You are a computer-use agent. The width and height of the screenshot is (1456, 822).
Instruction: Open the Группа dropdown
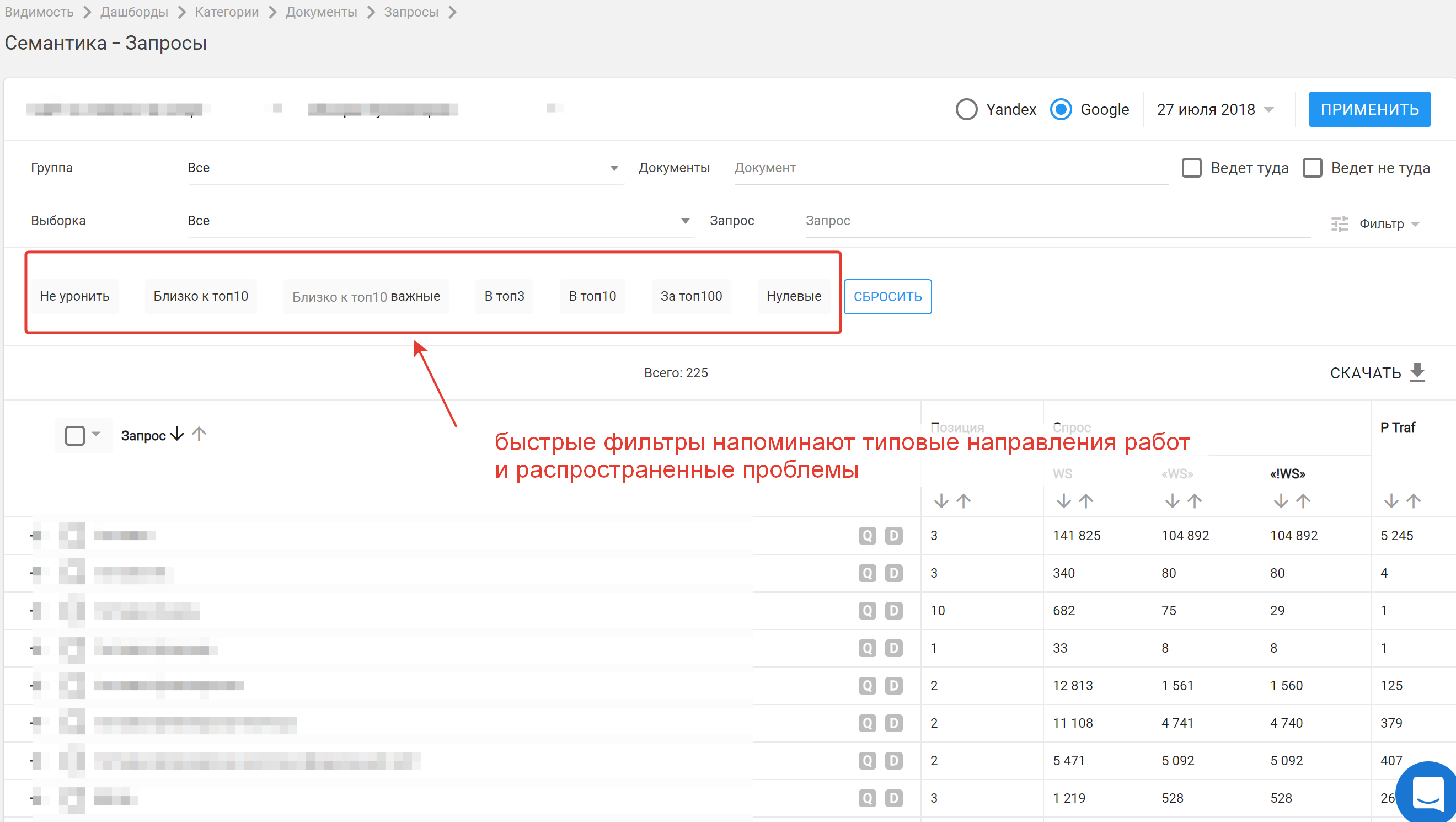pos(405,168)
